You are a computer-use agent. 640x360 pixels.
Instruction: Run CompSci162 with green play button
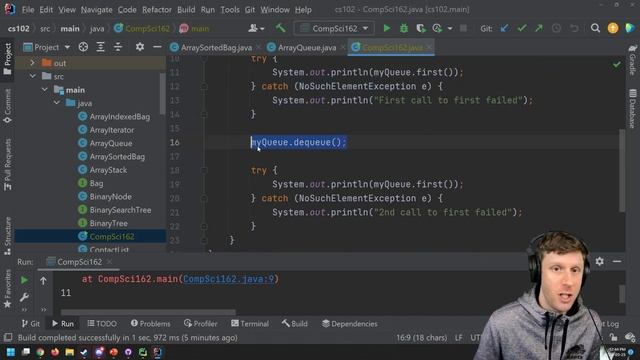click(387, 28)
